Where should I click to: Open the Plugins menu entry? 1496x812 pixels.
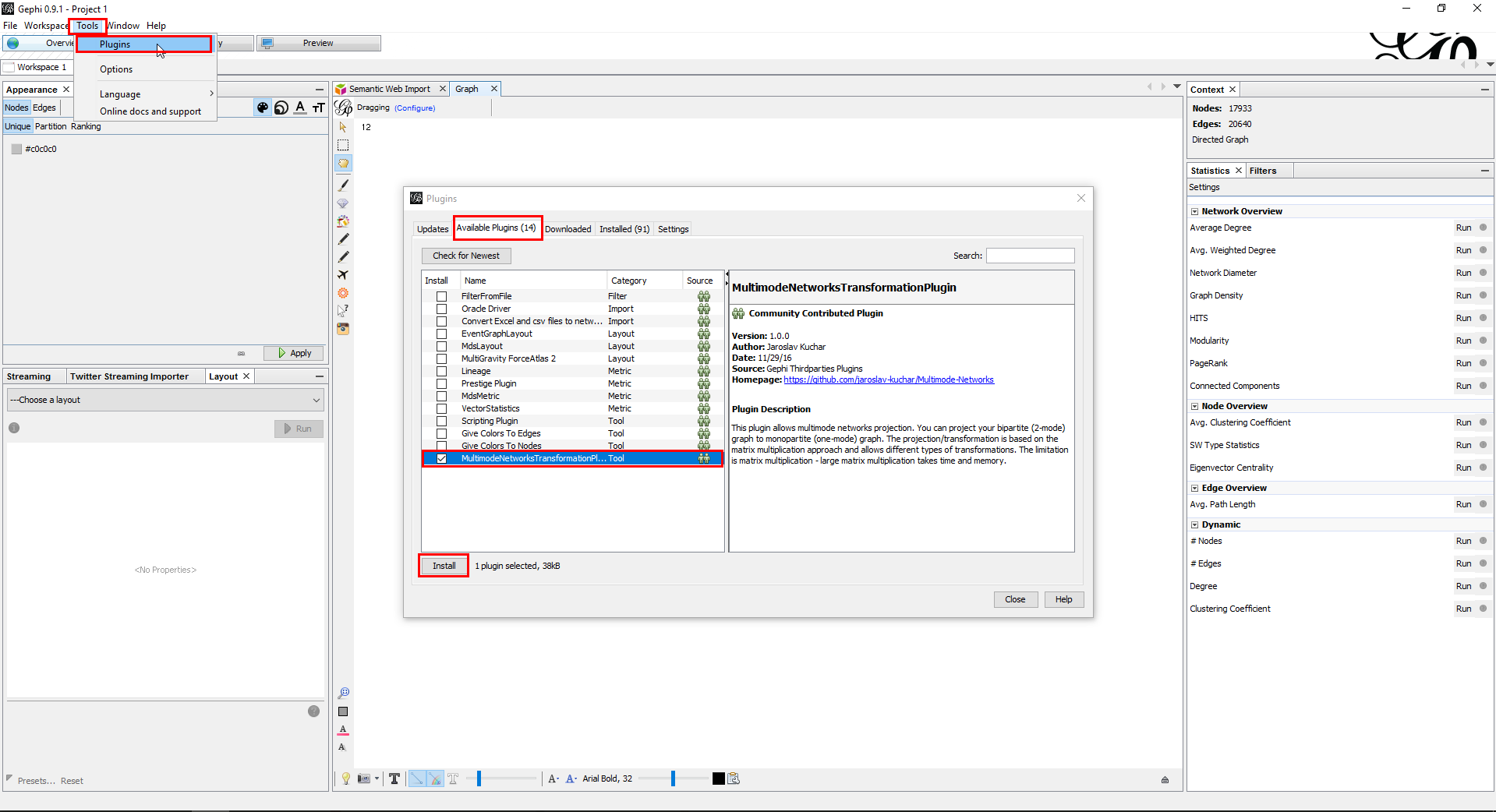click(x=144, y=44)
